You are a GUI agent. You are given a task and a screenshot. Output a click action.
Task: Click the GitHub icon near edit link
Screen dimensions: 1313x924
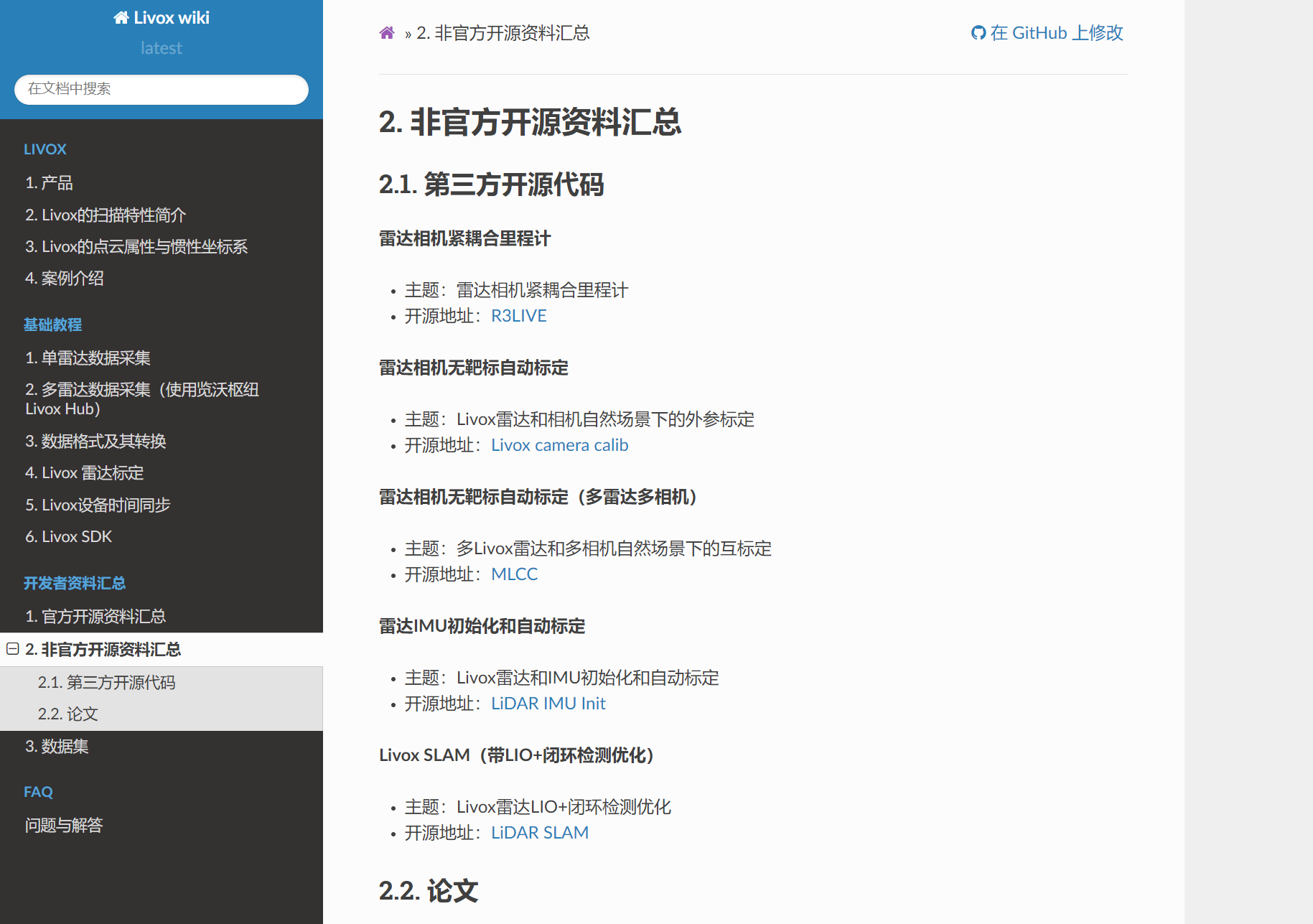[x=978, y=33]
